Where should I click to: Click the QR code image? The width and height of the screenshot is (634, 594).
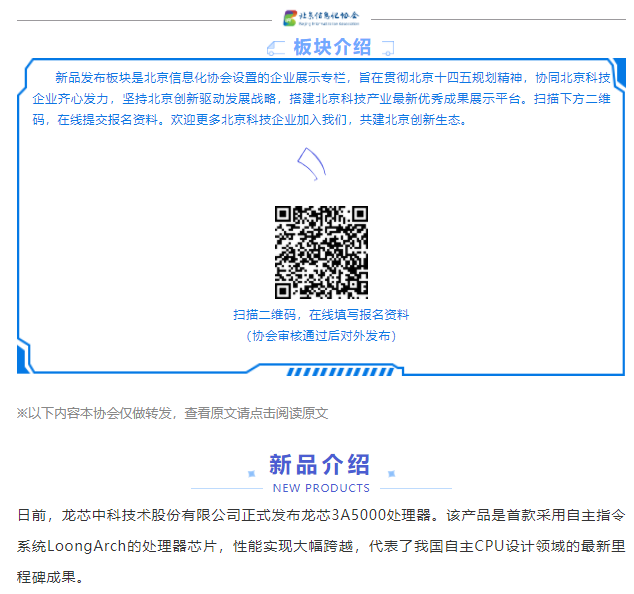click(x=321, y=252)
